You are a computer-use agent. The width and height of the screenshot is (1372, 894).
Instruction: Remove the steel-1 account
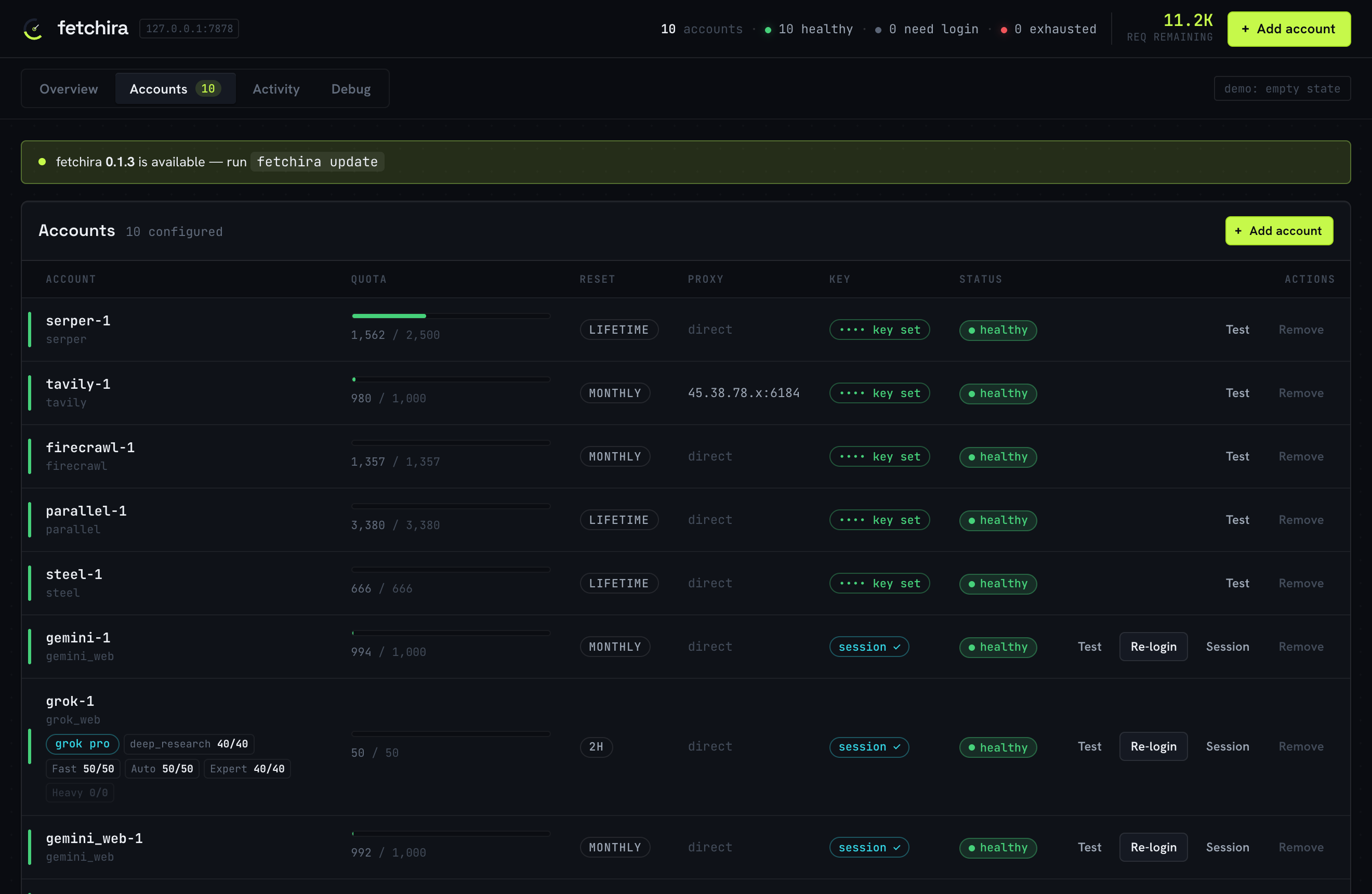[x=1300, y=583]
